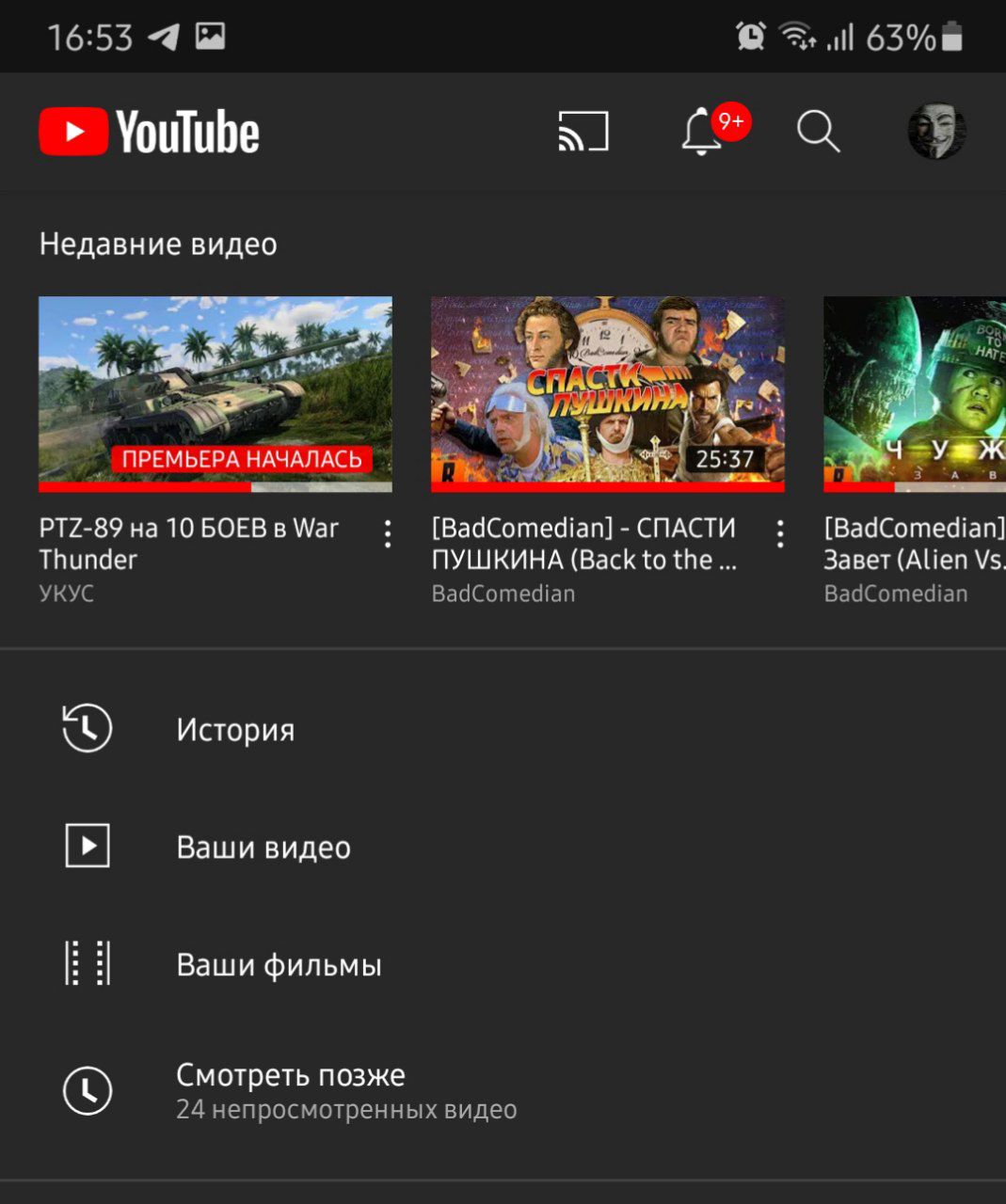Open the История menu item
1006x1204 pixels.
(x=503, y=729)
